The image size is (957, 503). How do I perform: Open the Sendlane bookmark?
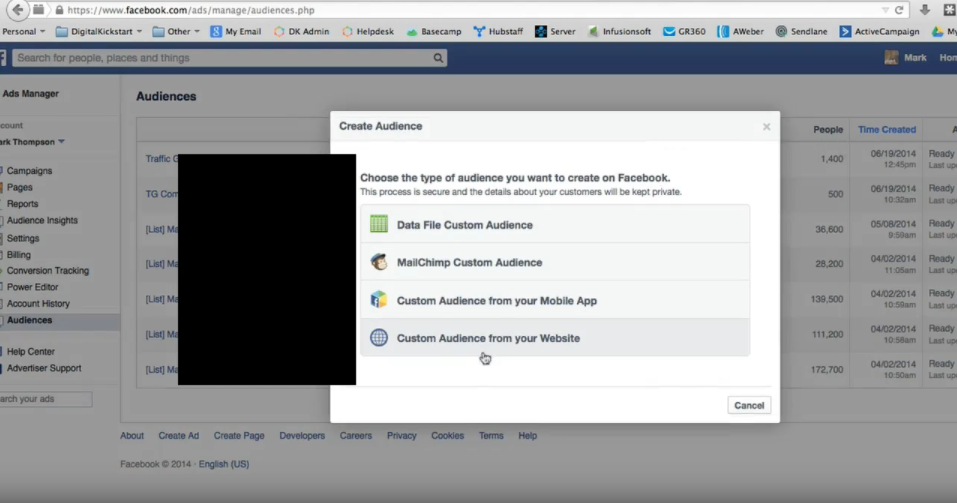[x=801, y=31]
